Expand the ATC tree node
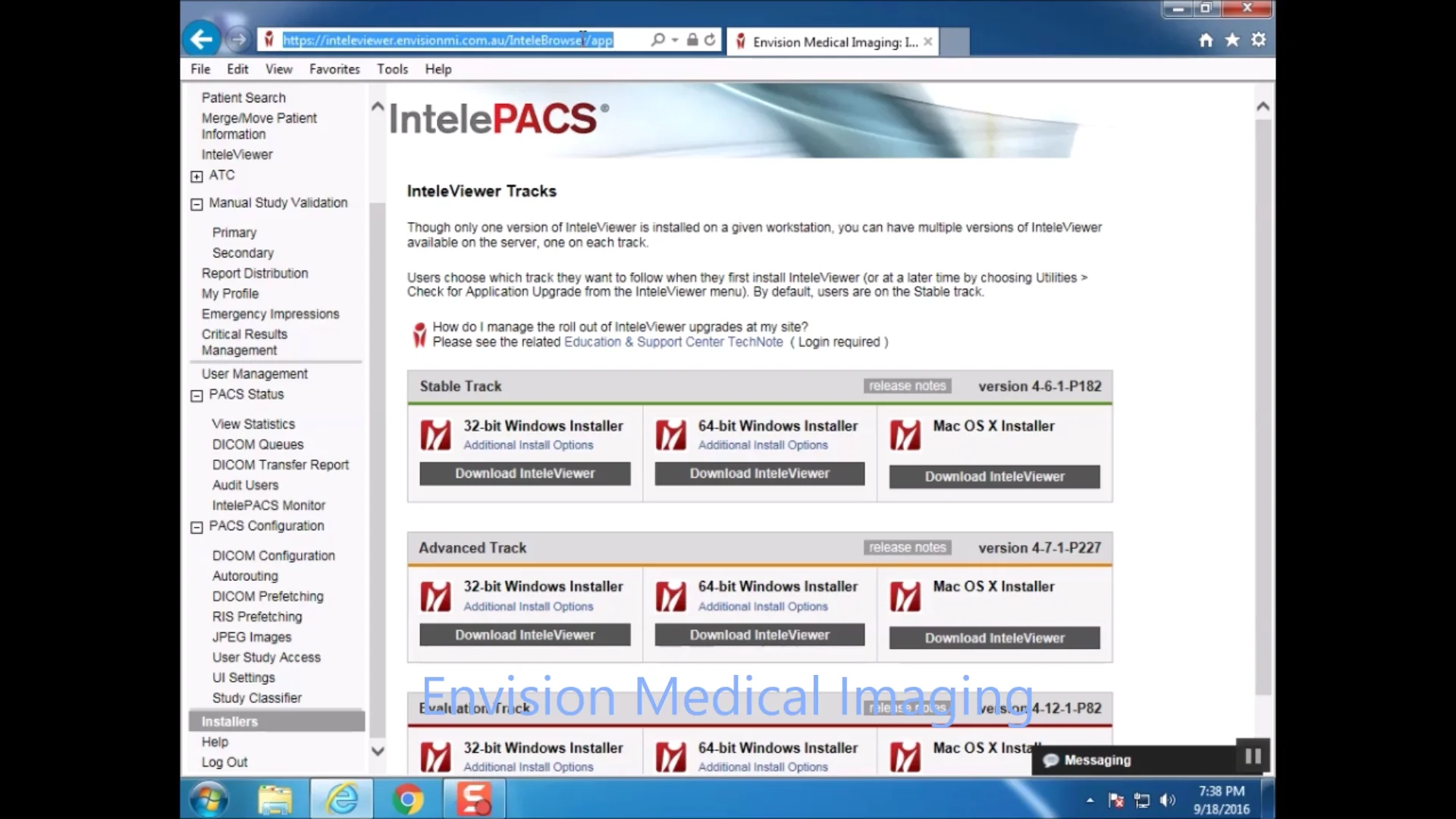 [x=195, y=176]
